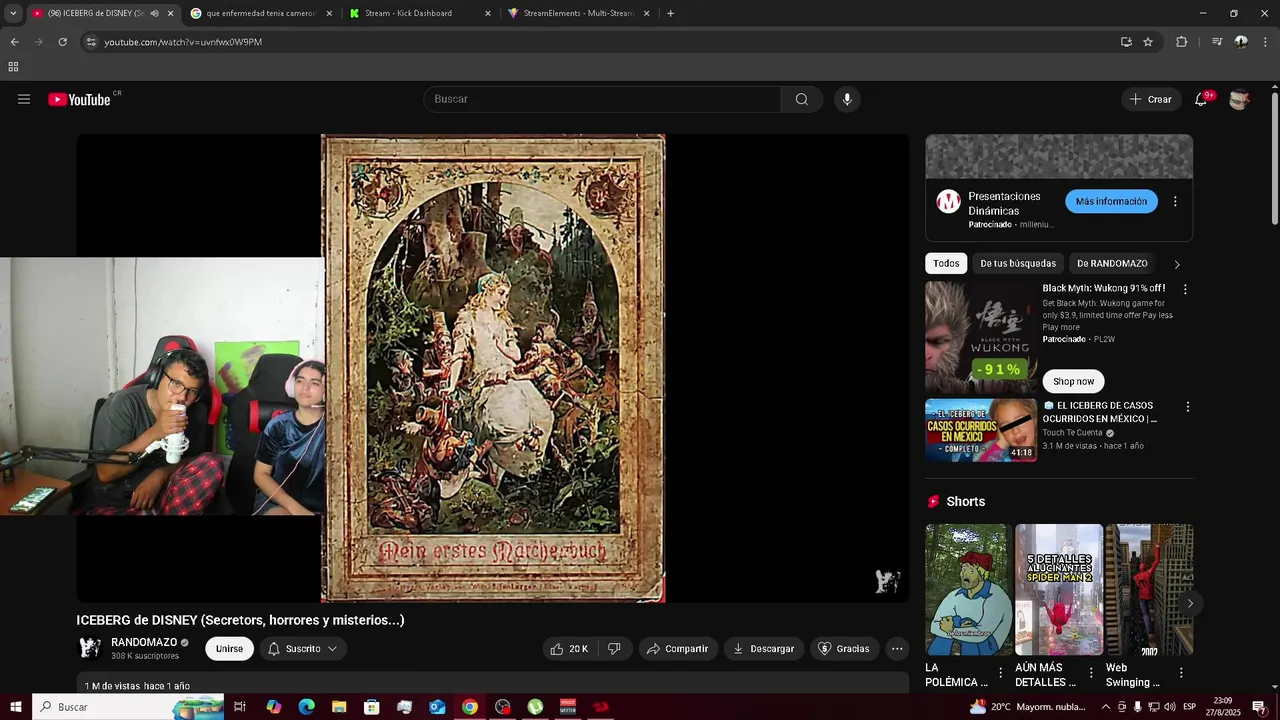Open the Spider-Man 2 detalles short thumbnail
Image resolution: width=1280 pixels, height=720 pixels.
[1059, 590]
